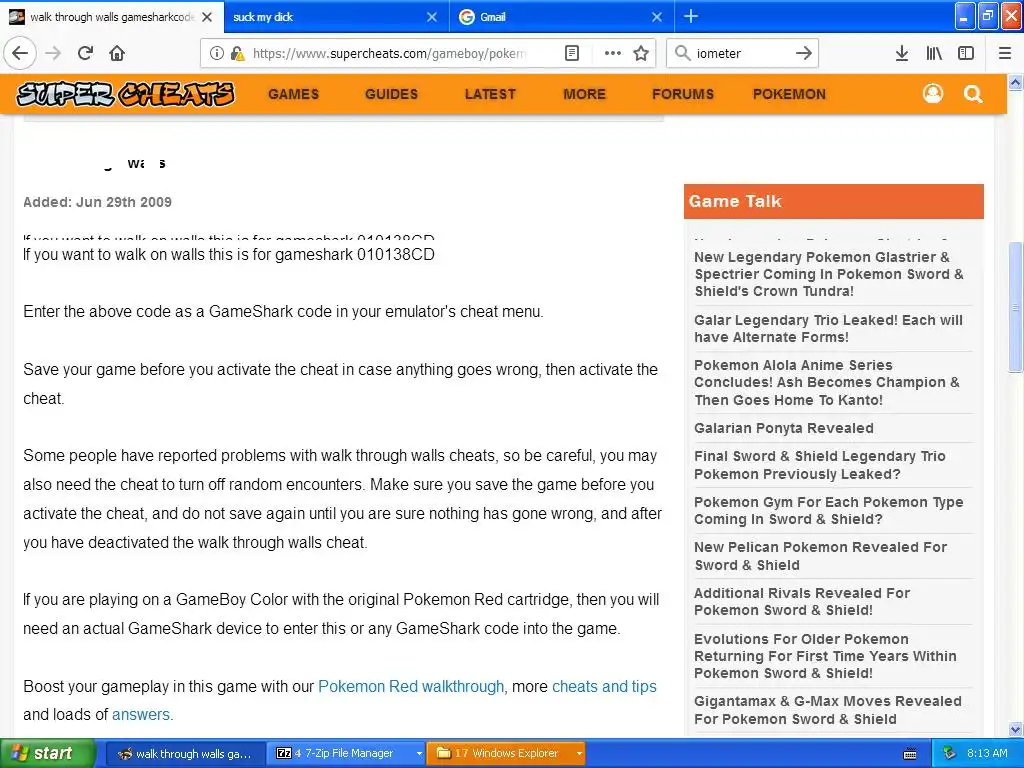1024x768 pixels.
Task: Follow the answers link
Action: tap(140, 714)
